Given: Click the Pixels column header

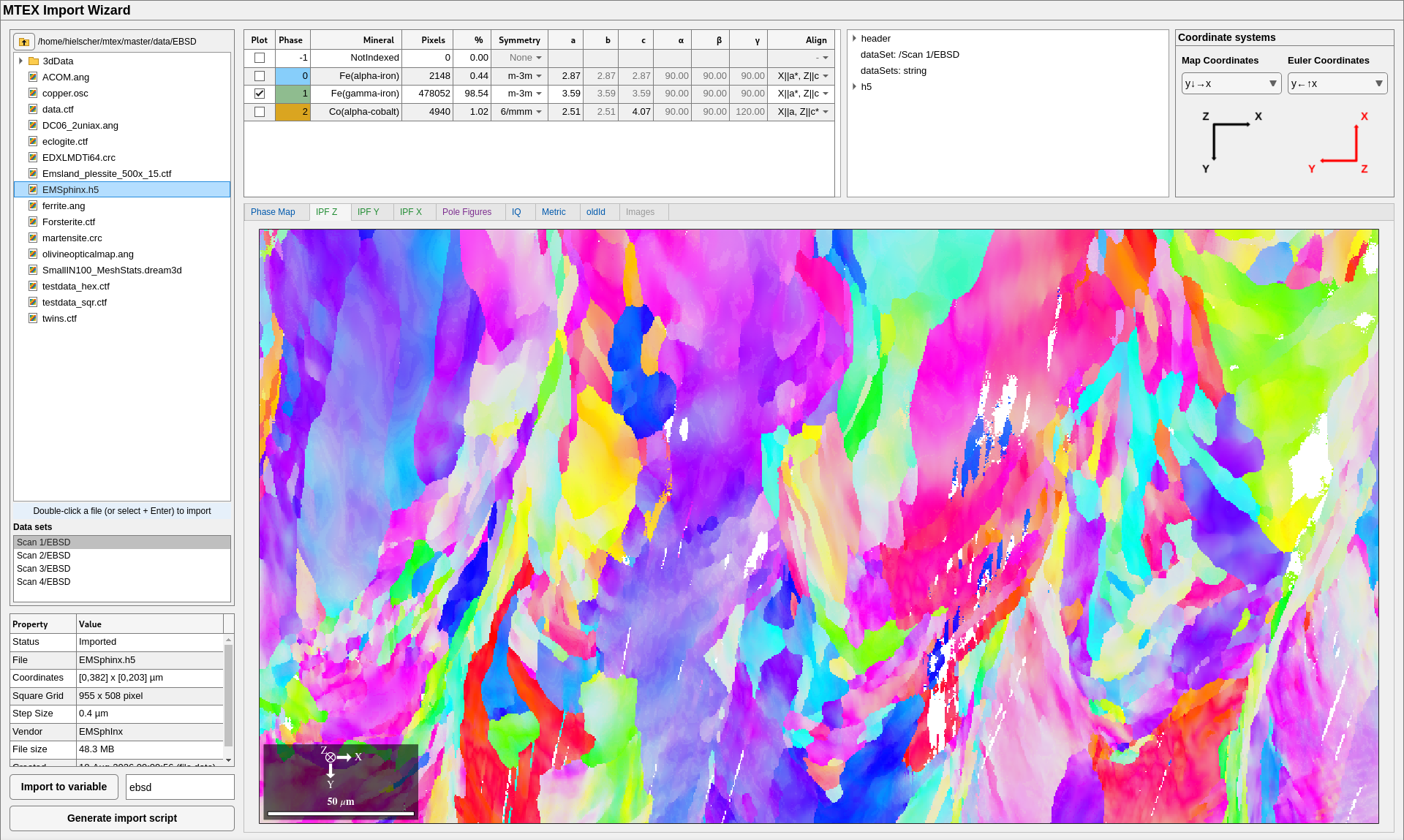Looking at the screenshot, I should tap(427, 40).
